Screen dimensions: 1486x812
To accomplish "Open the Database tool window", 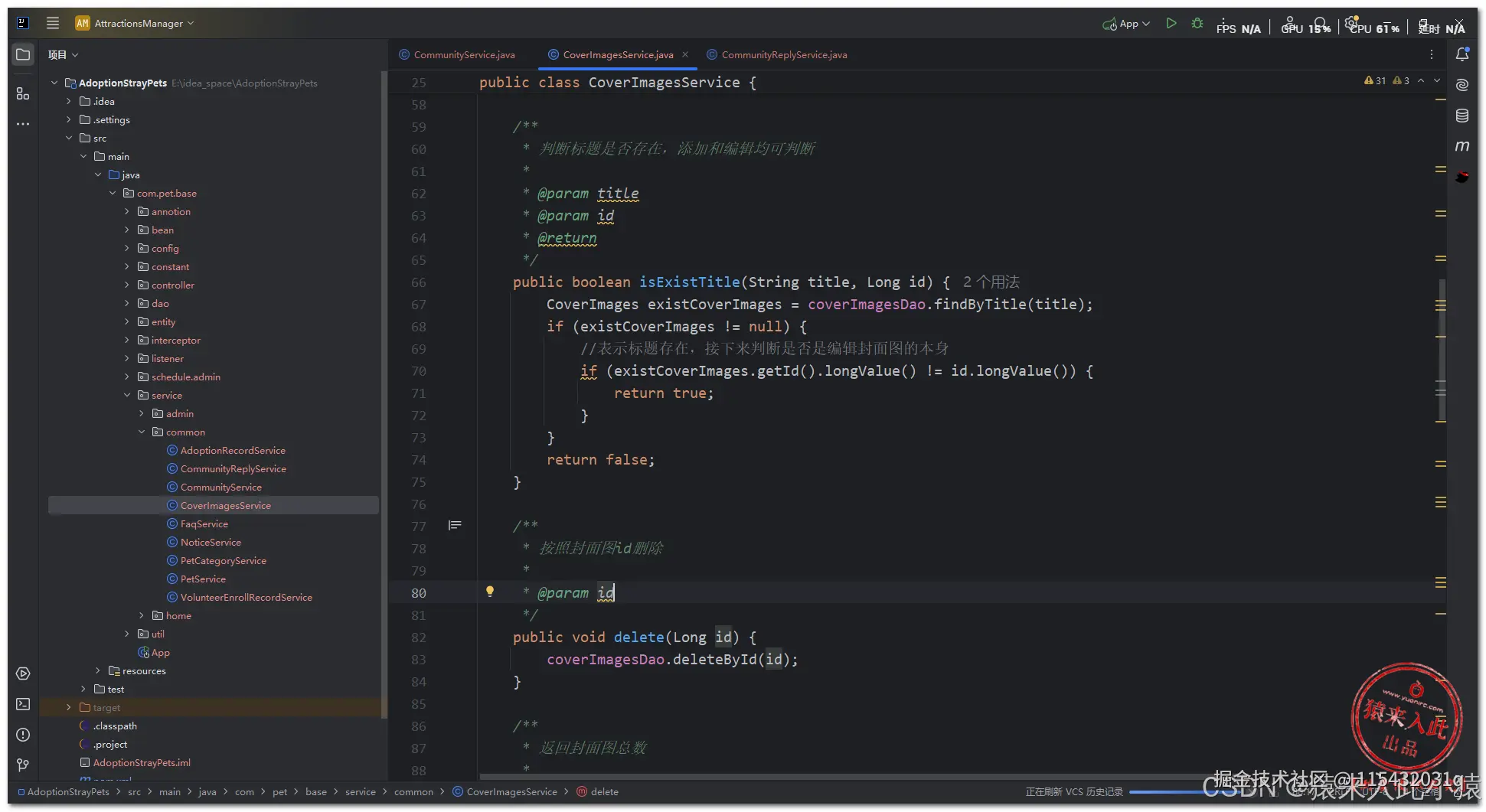I will click(1462, 116).
